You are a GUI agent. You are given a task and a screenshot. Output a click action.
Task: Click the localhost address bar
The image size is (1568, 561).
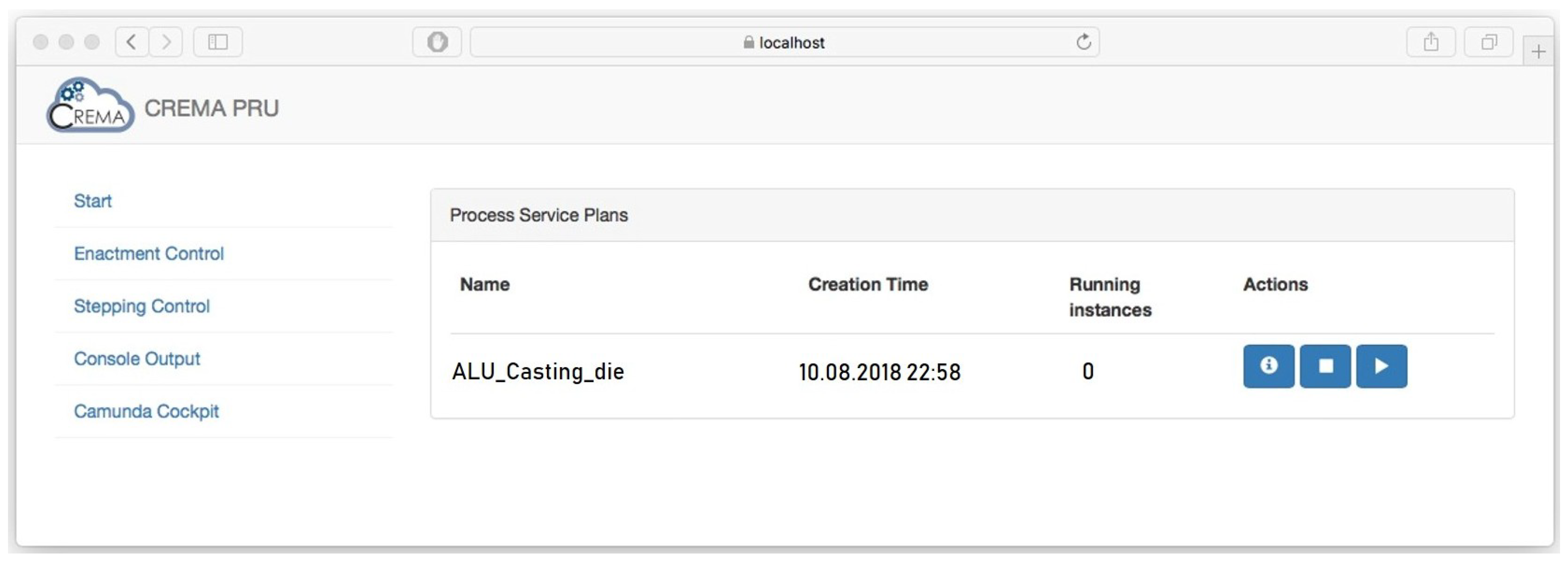click(784, 42)
